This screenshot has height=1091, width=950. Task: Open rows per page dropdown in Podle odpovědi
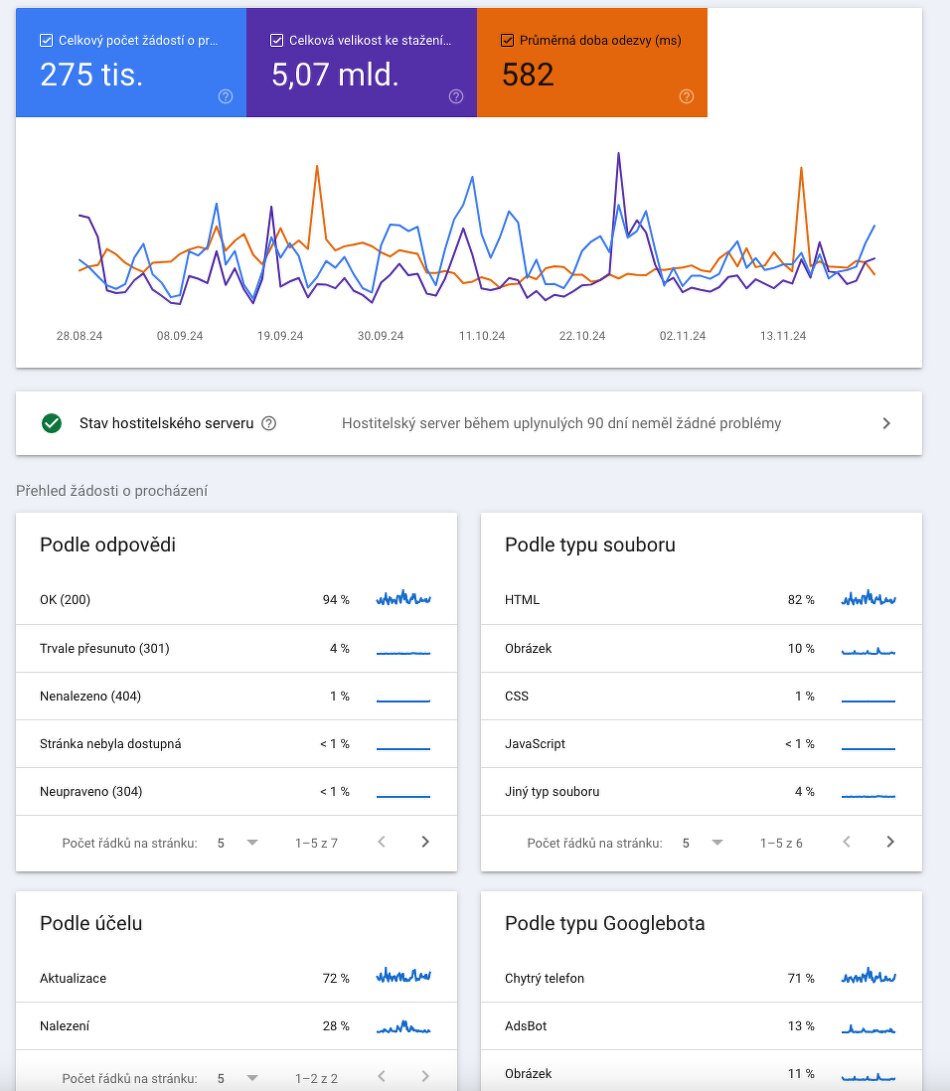[x=237, y=843]
